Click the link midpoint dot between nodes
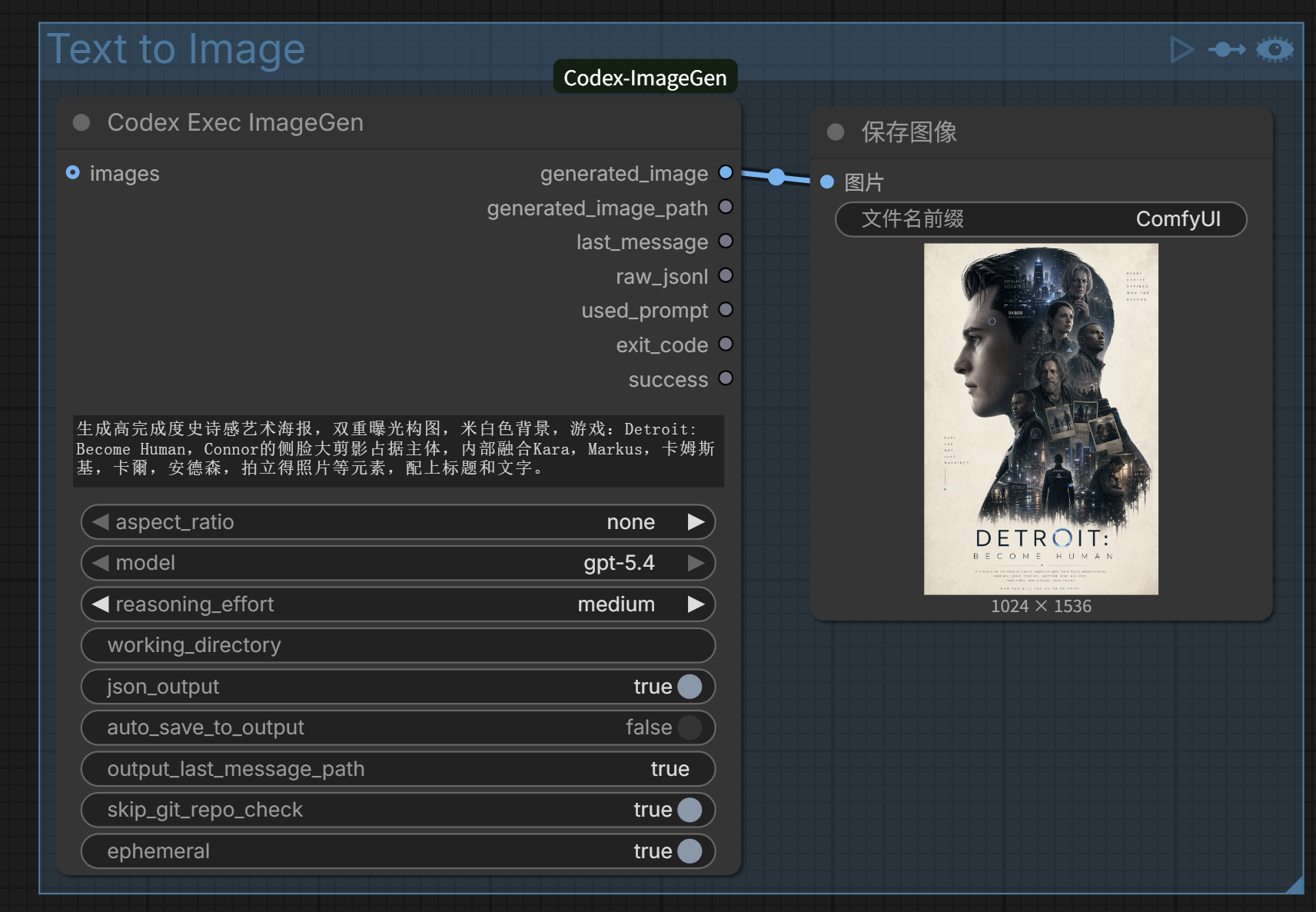The width and height of the screenshot is (1316, 912). [x=776, y=178]
